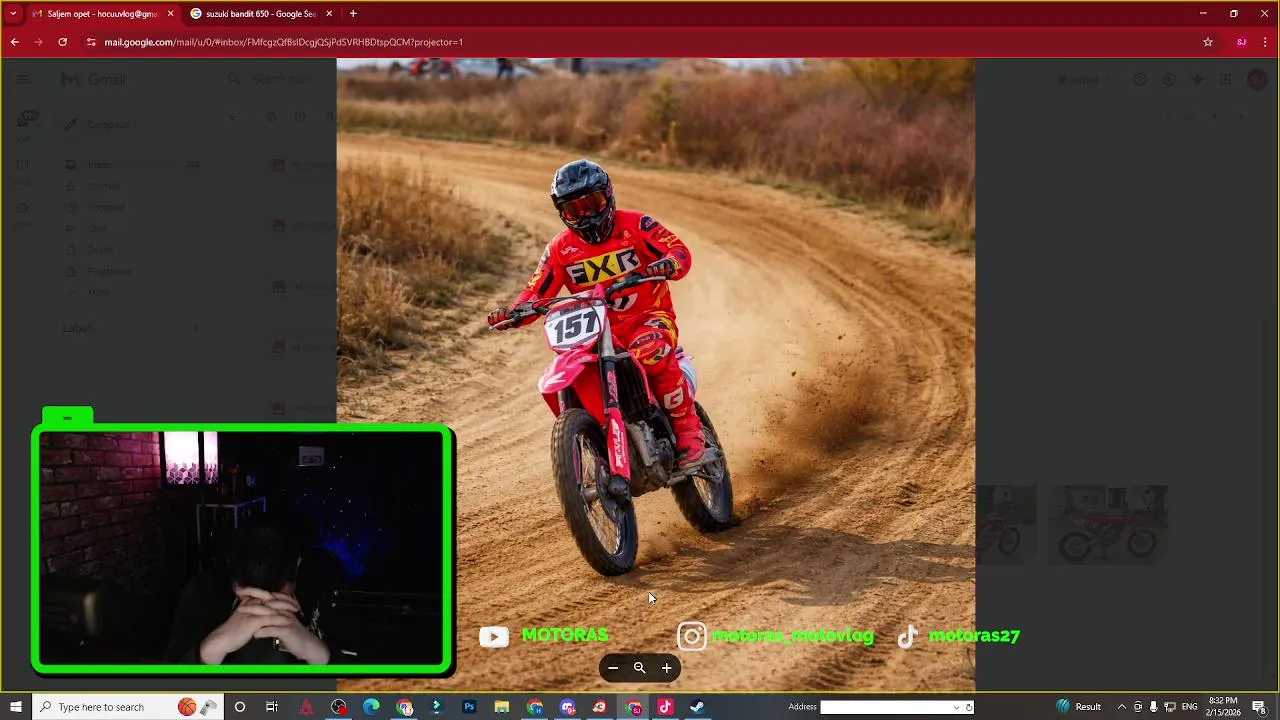Open network settings from the tray icon
1280x720 pixels.
[x=1170, y=707]
